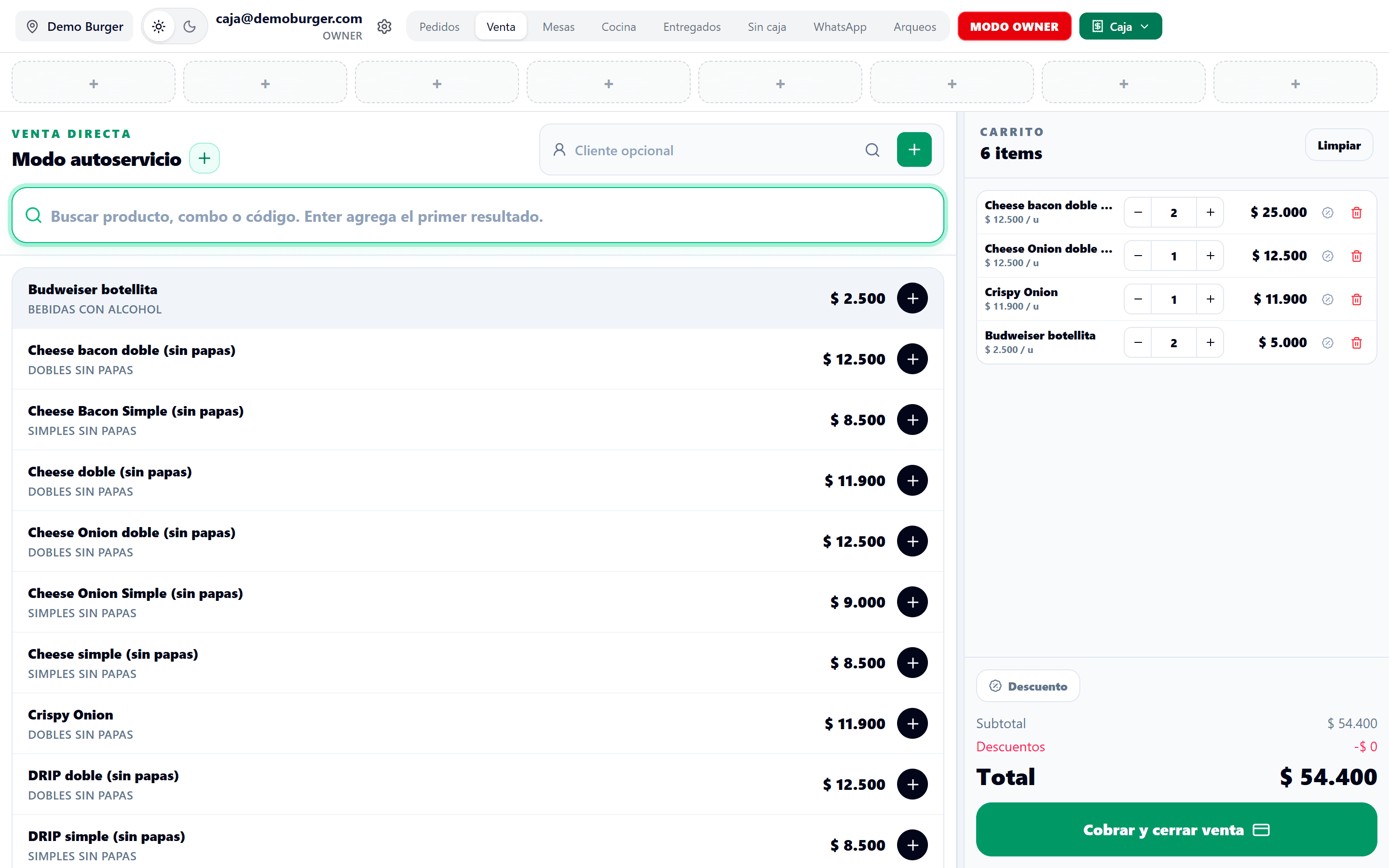This screenshot has width=1389, height=868.
Task: Click the client search magnifier icon
Action: pyautogui.click(x=872, y=150)
